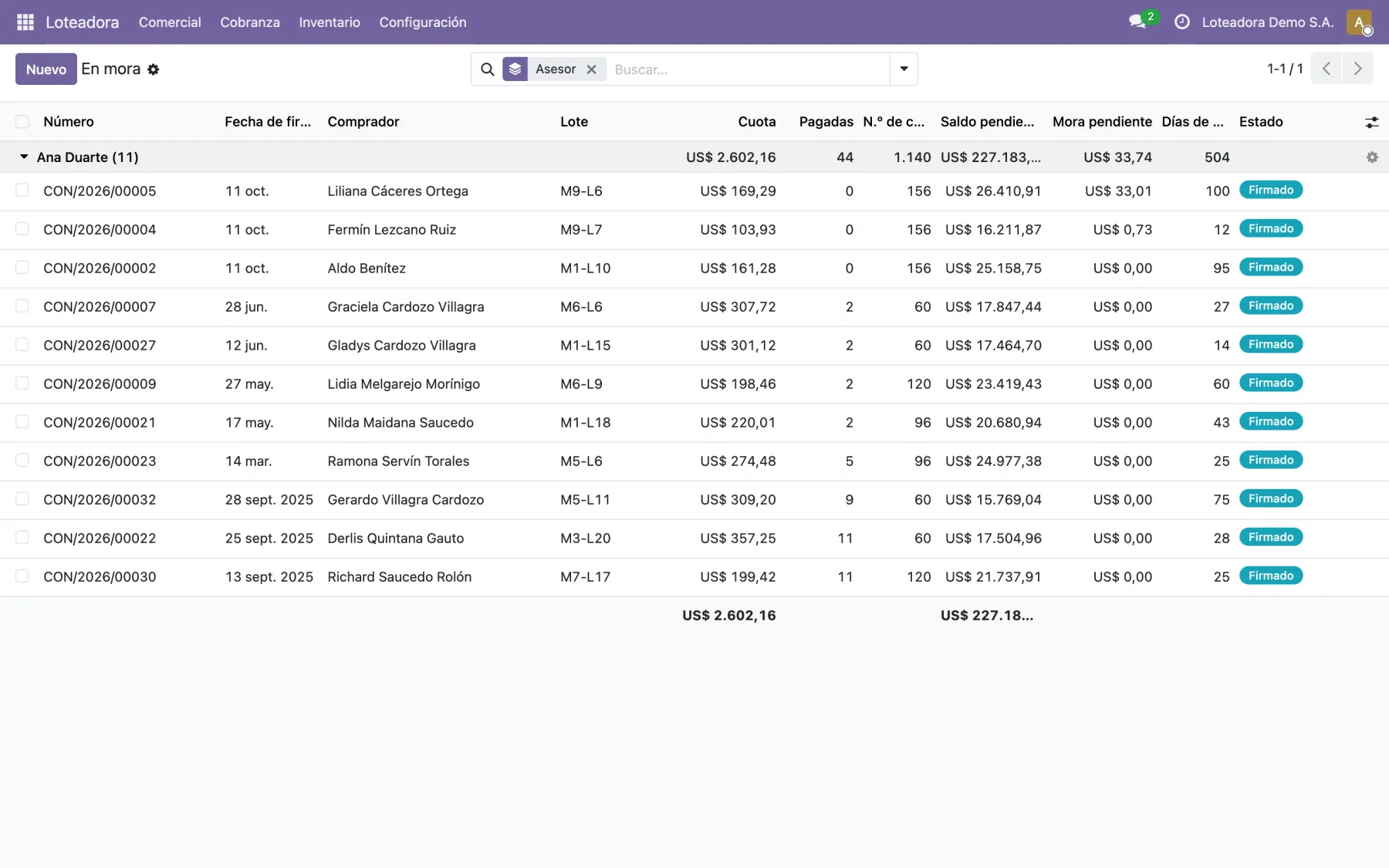Click the US$ 33,01 mora amount

1118,191
